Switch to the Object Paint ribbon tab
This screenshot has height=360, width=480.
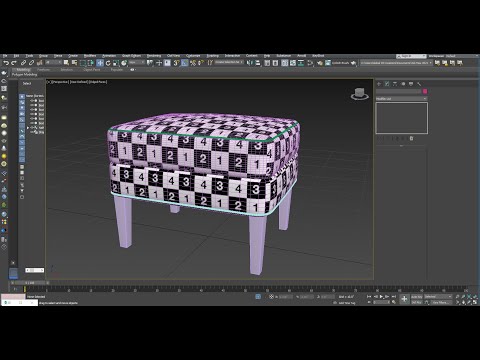[x=92, y=70]
